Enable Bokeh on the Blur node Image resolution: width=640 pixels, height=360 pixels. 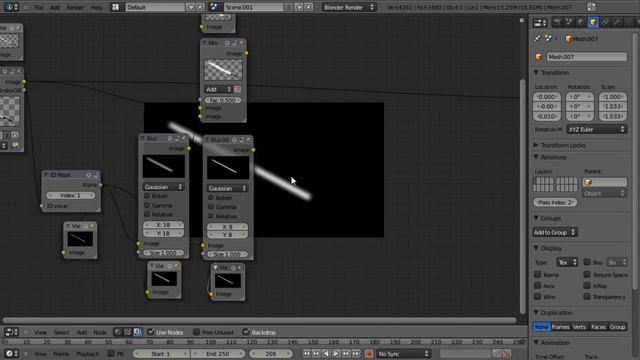(147, 196)
